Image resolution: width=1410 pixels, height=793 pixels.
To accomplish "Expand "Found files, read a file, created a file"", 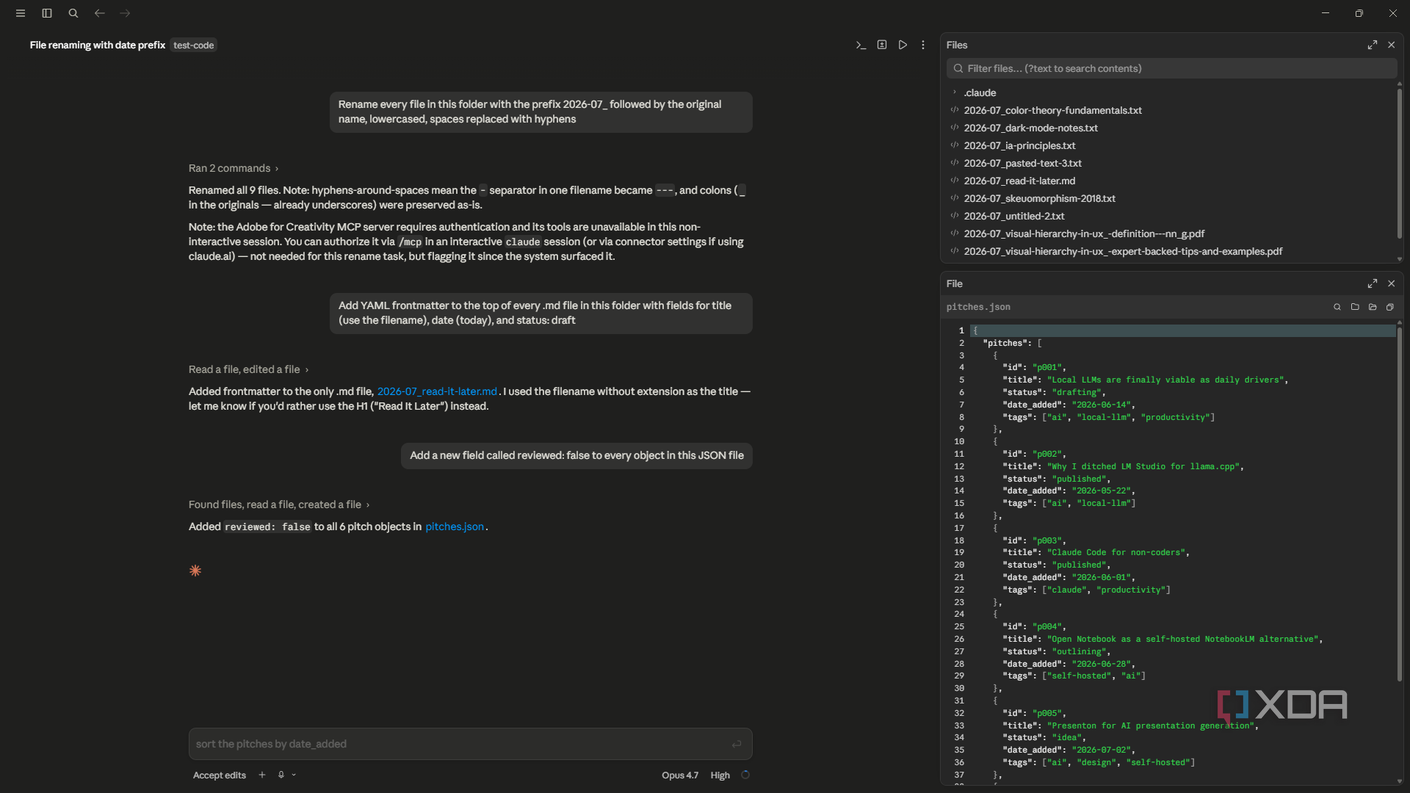I will (279, 505).
